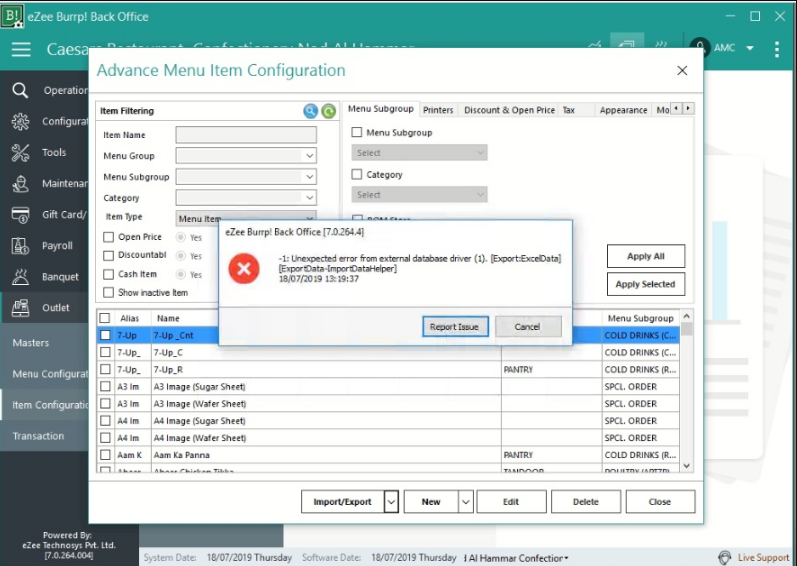This screenshot has width=797, height=566.
Task: Open the Payroll icon in sidebar
Action: click(x=20, y=246)
